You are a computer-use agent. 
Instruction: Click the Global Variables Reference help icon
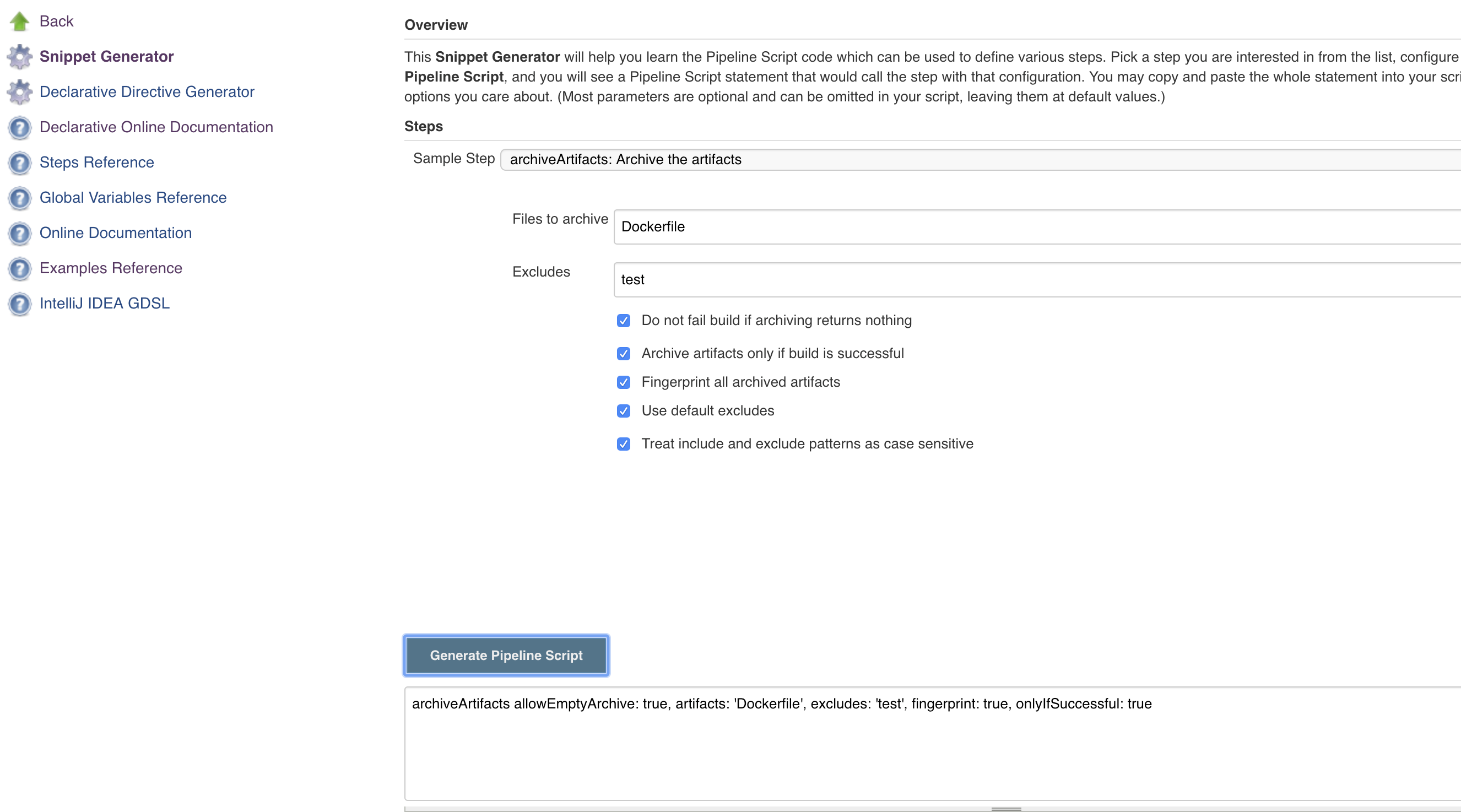19,198
